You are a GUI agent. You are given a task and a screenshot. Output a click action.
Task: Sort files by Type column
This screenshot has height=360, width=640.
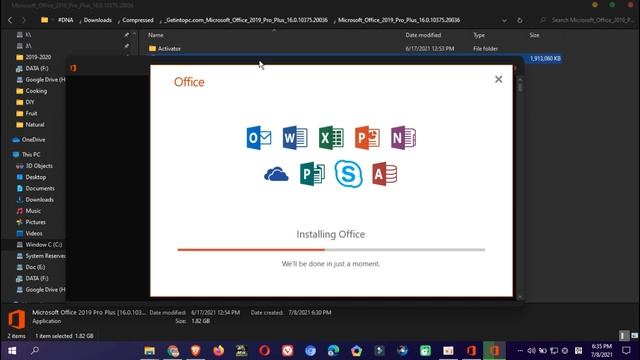pyautogui.click(x=479, y=35)
